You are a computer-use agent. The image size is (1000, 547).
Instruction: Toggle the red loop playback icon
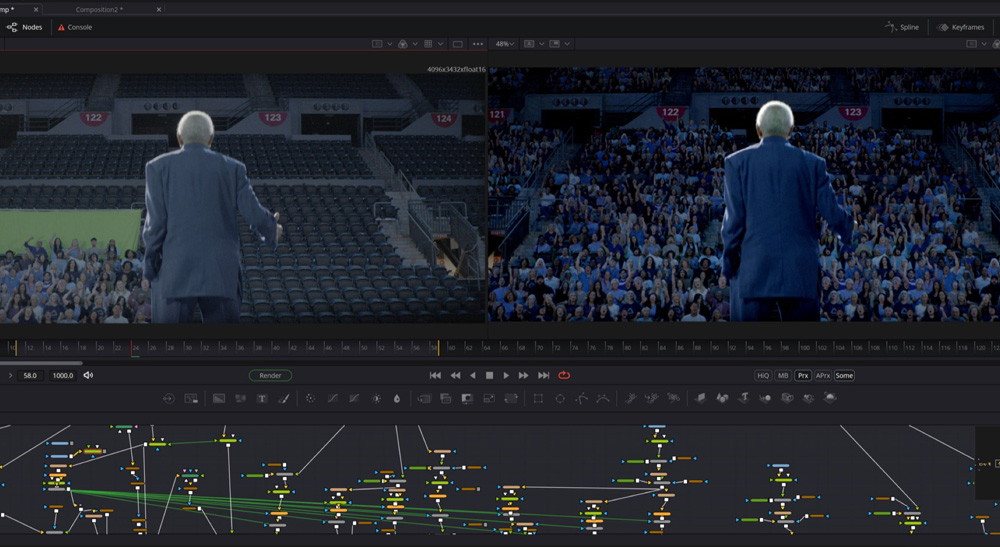564,375
